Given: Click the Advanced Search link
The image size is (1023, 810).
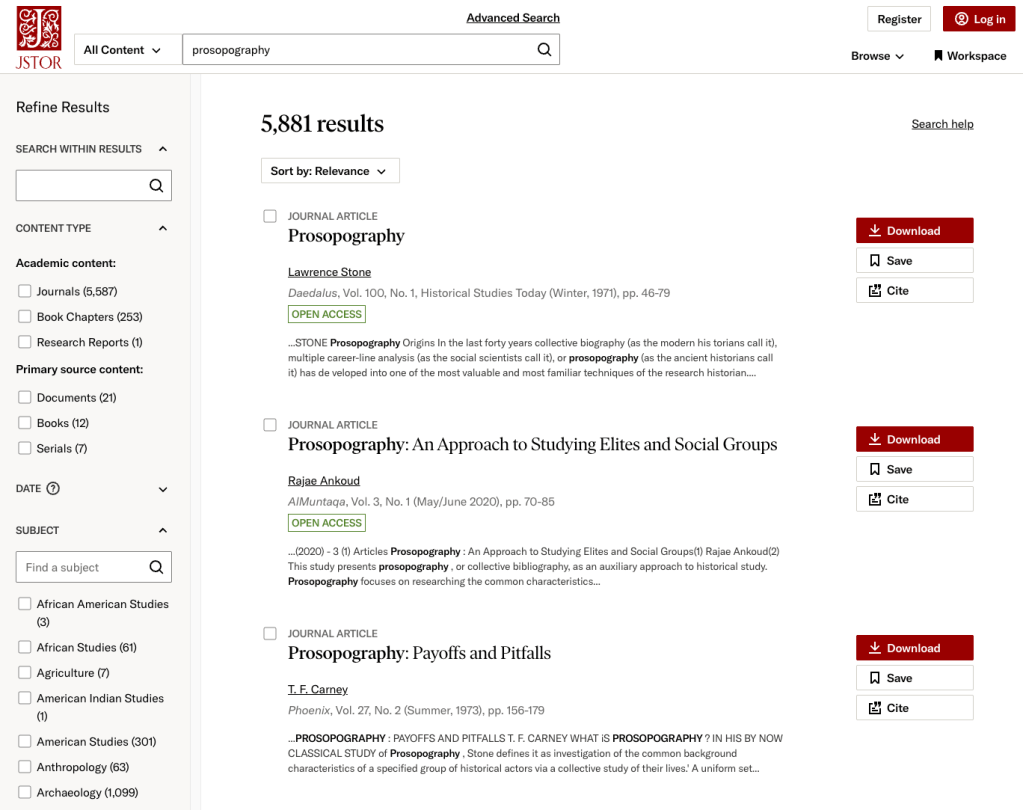Looking at the screenshot, I should (512, 18).
